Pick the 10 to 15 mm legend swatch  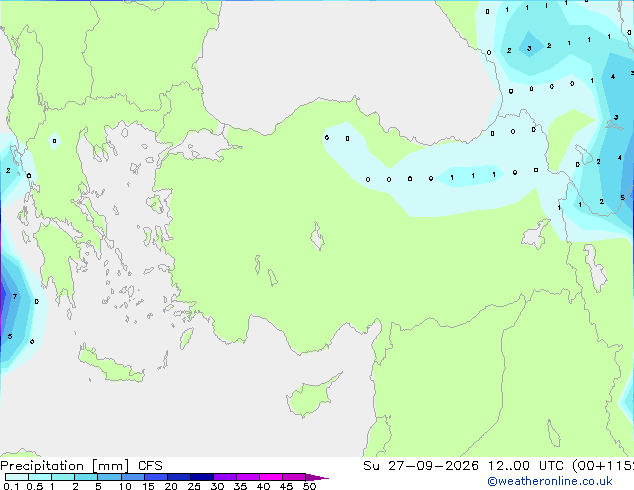tap(133, 477)
